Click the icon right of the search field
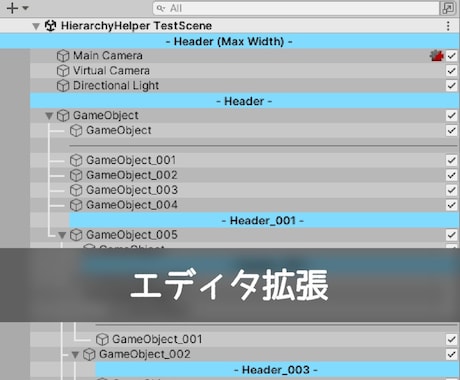The height and width of the screenshot is (380, 460). (x=448, y=8)
